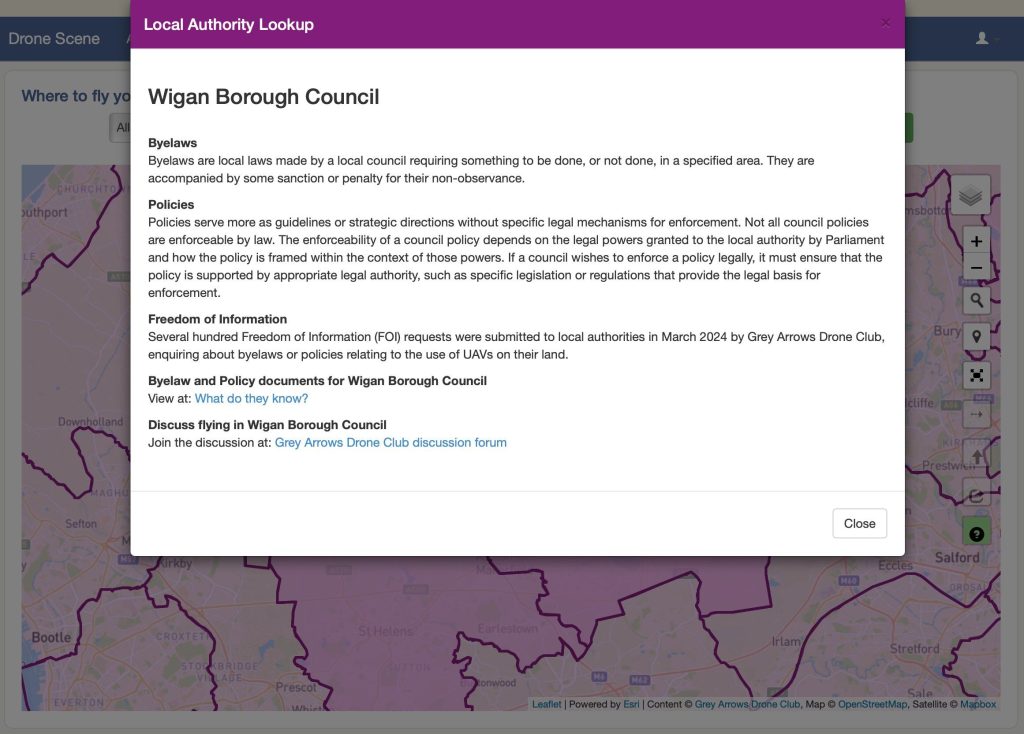Open the Mapbox attribution link

tap(977, 704)
